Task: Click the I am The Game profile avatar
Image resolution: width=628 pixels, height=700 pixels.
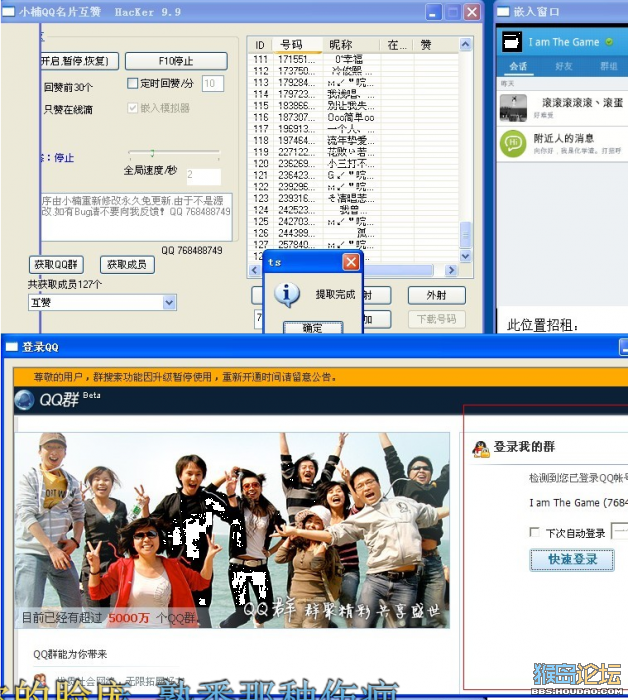Action: tap(512, 42)
